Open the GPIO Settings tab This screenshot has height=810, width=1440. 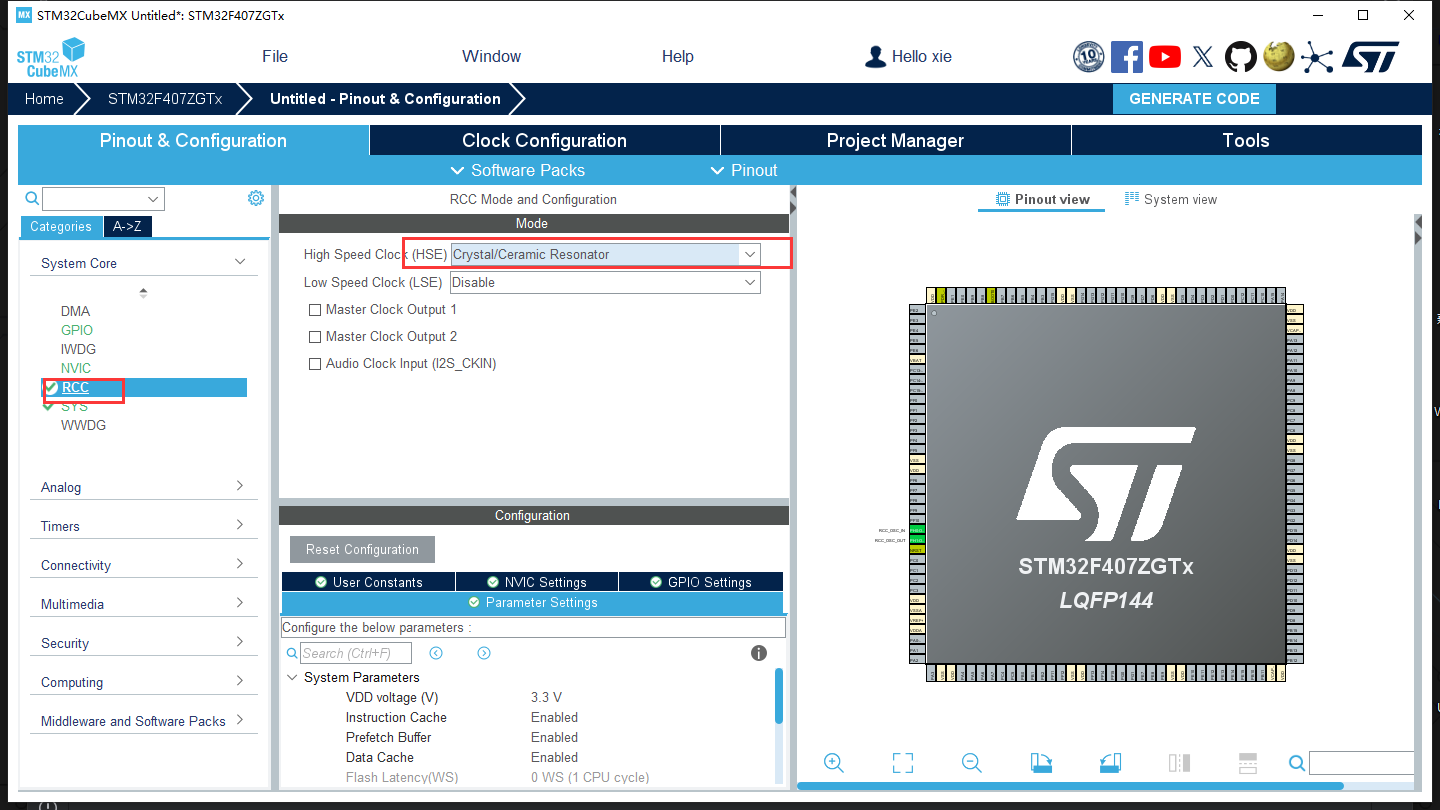click(700, 582)
